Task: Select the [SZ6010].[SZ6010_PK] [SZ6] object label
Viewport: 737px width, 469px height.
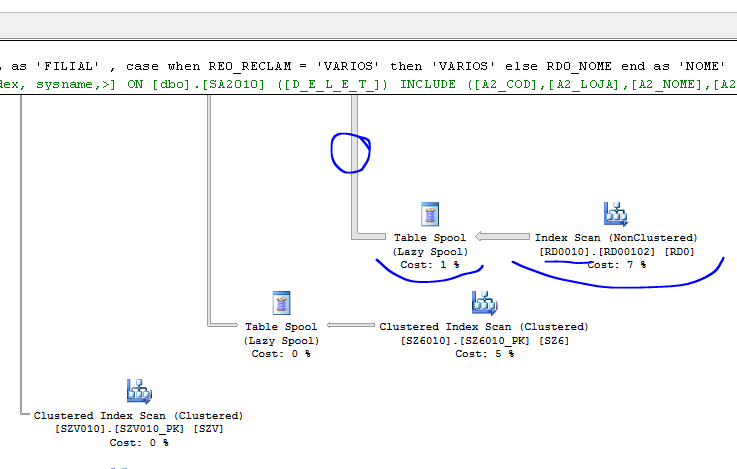Action: point(484,340)
